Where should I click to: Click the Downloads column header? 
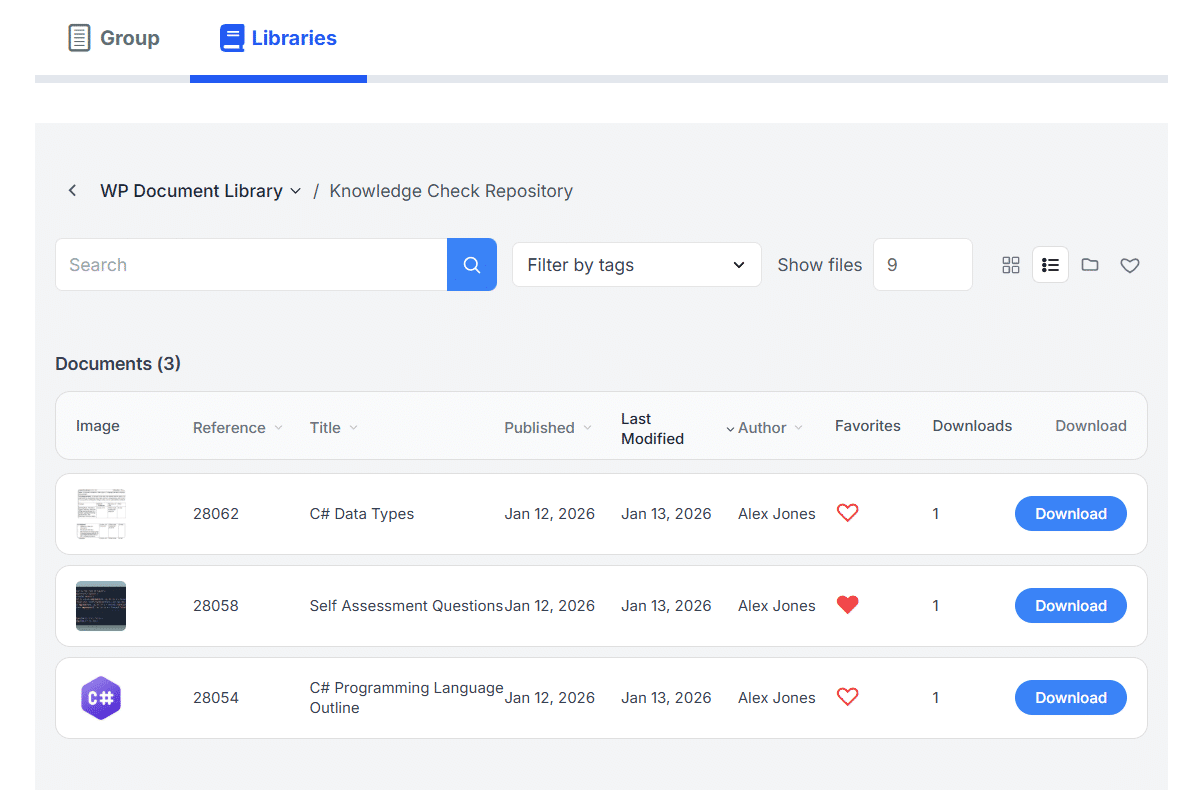[x=972, y=426]
